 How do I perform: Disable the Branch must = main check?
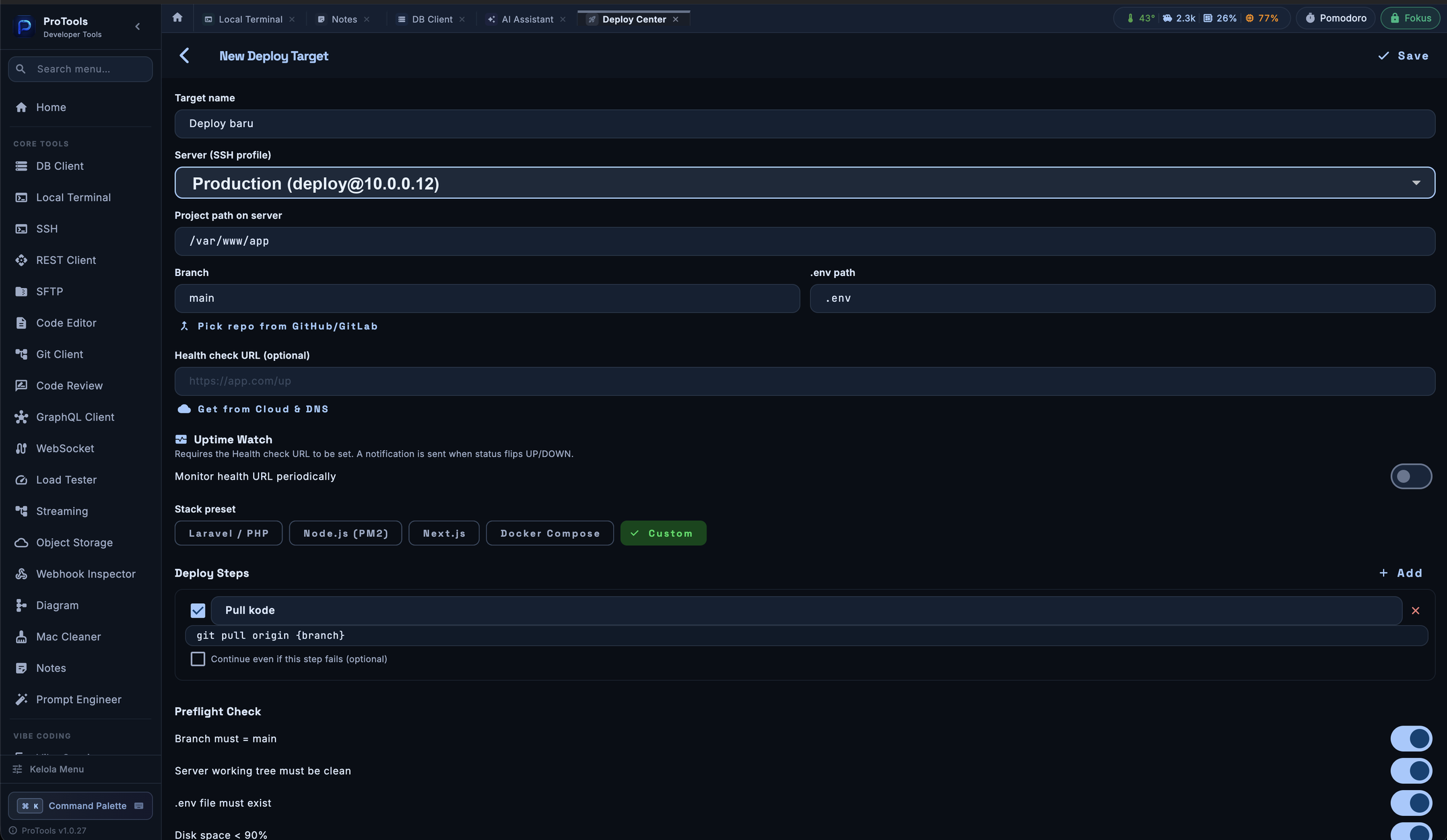point(1411,738)
